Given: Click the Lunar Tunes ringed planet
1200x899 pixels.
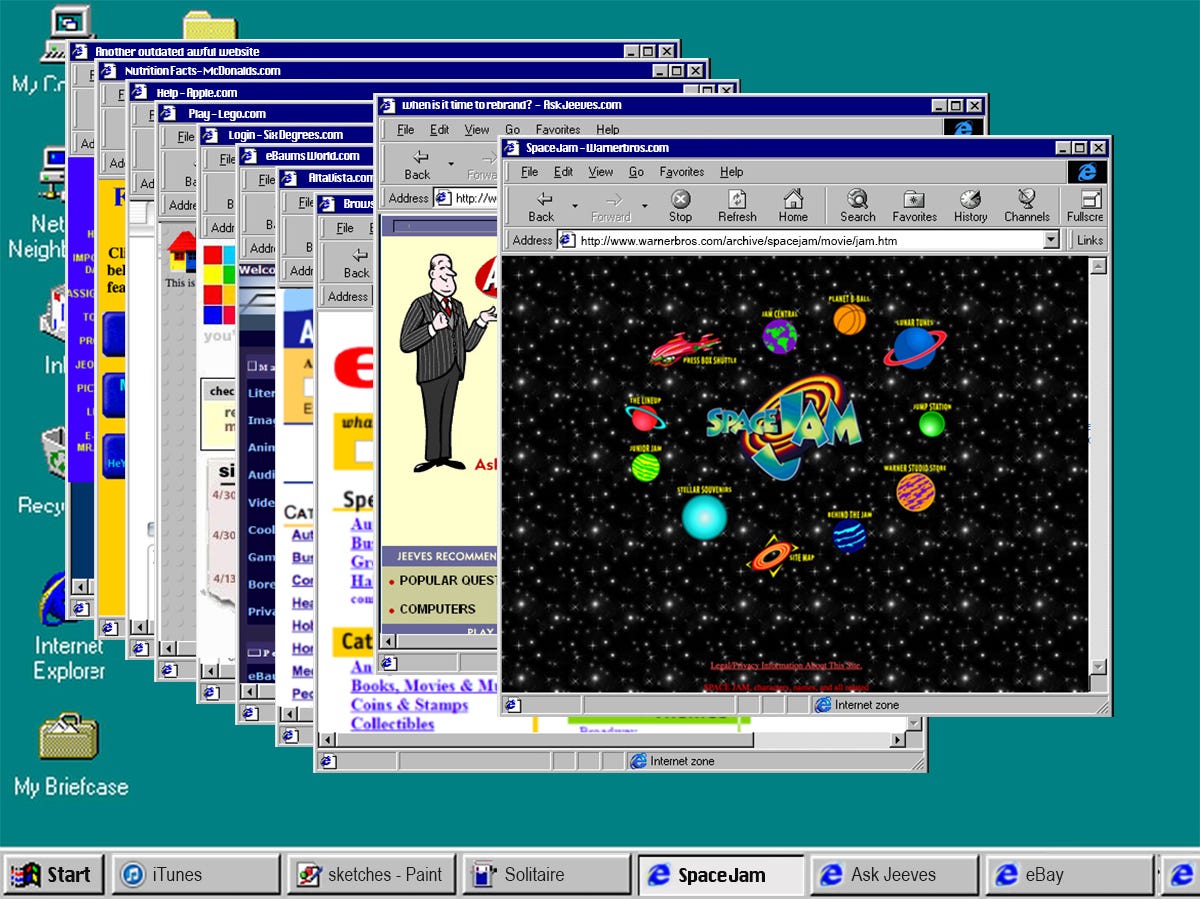Looking at the screenshot, I should click(914, 347).
